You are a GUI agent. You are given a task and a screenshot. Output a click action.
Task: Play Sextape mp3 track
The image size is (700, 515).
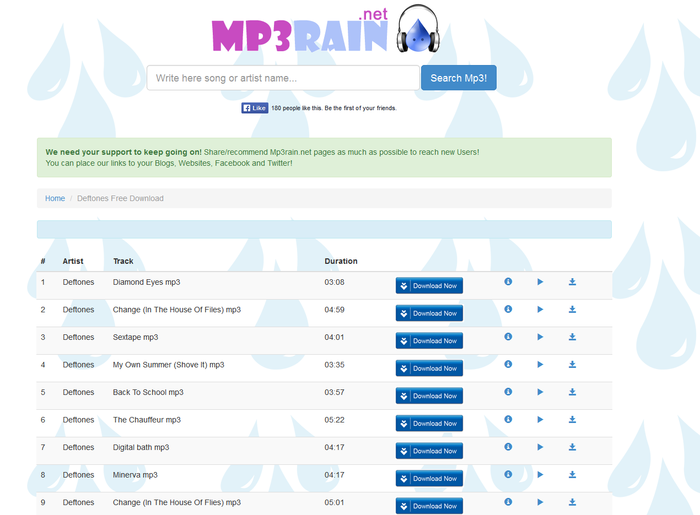tap(540, 337)
